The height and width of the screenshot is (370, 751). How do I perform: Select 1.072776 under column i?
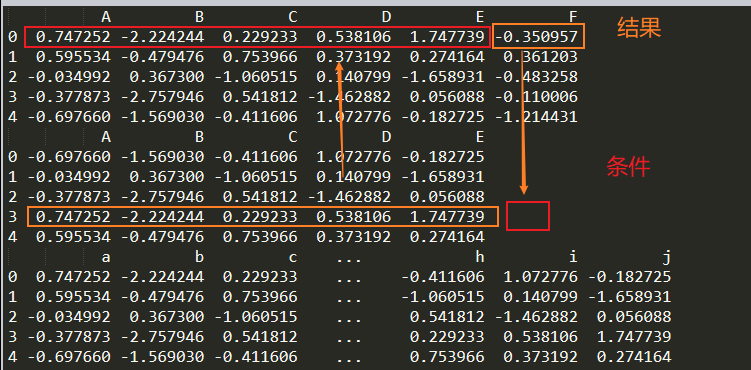[541, 277]
